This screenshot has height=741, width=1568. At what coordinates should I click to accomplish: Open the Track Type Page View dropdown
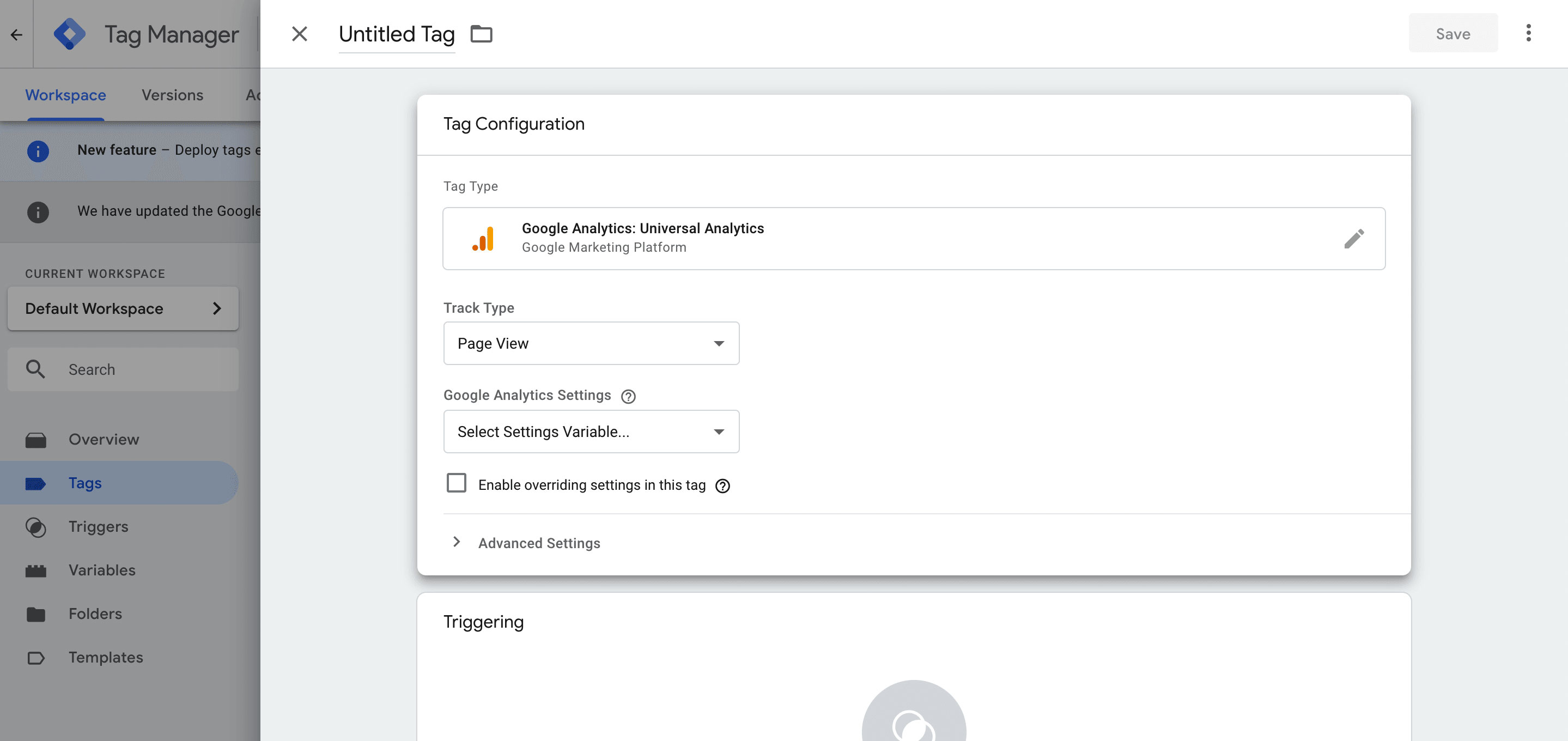[x=591, y=343]
